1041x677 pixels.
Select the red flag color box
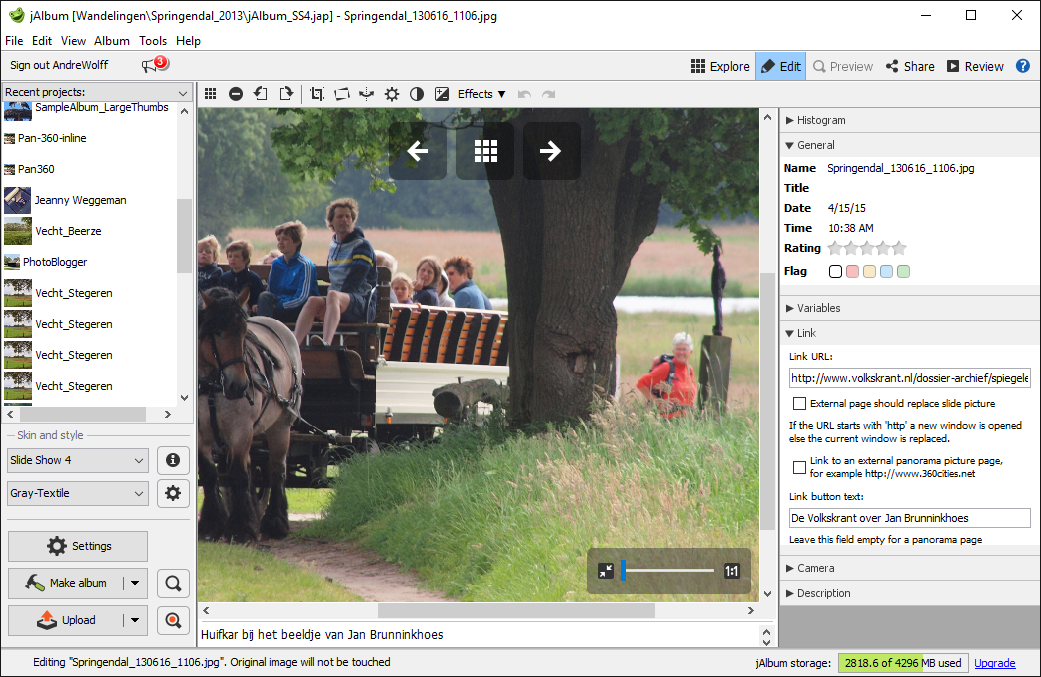click(853, 271)
